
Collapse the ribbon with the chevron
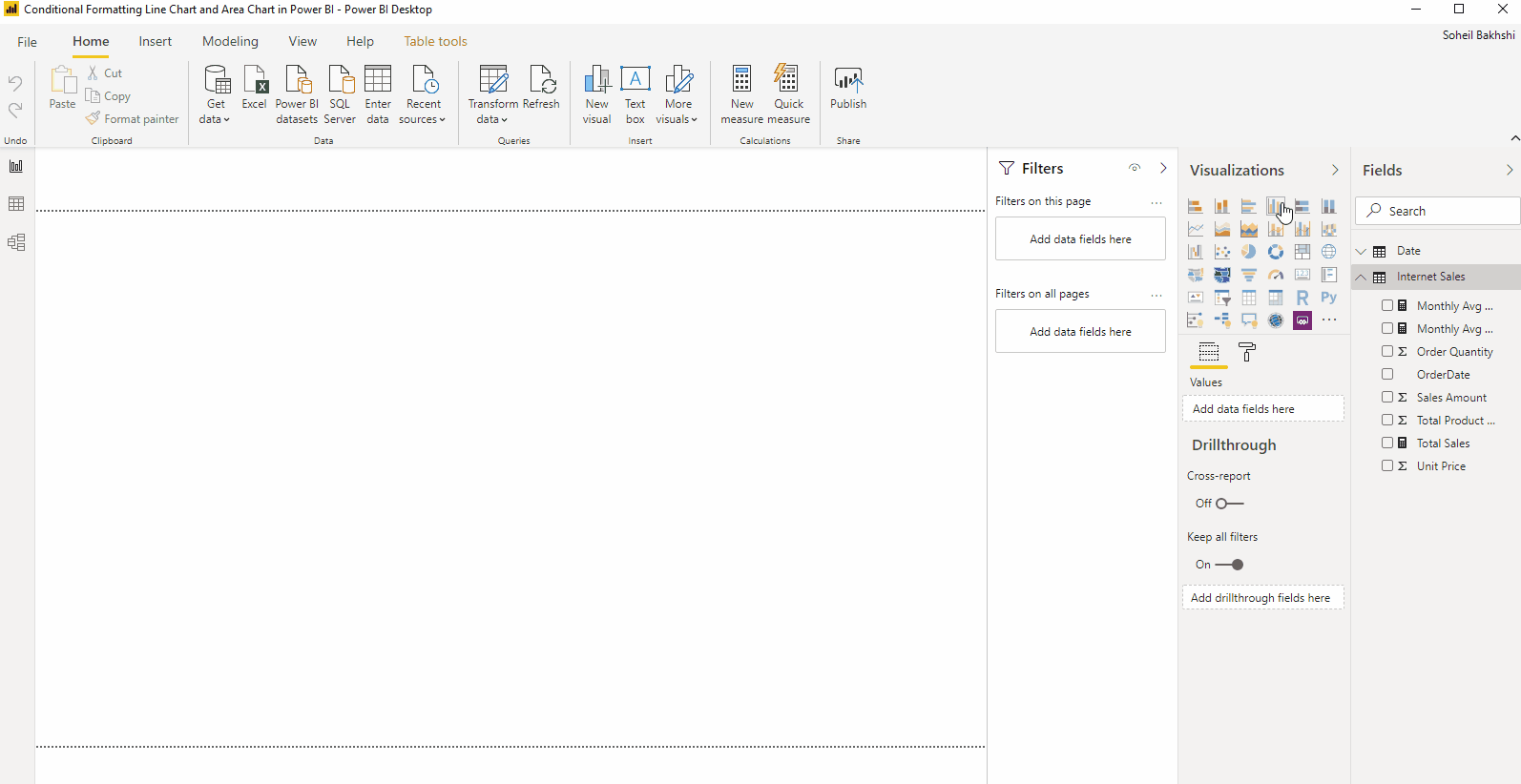click(1514, 138)
